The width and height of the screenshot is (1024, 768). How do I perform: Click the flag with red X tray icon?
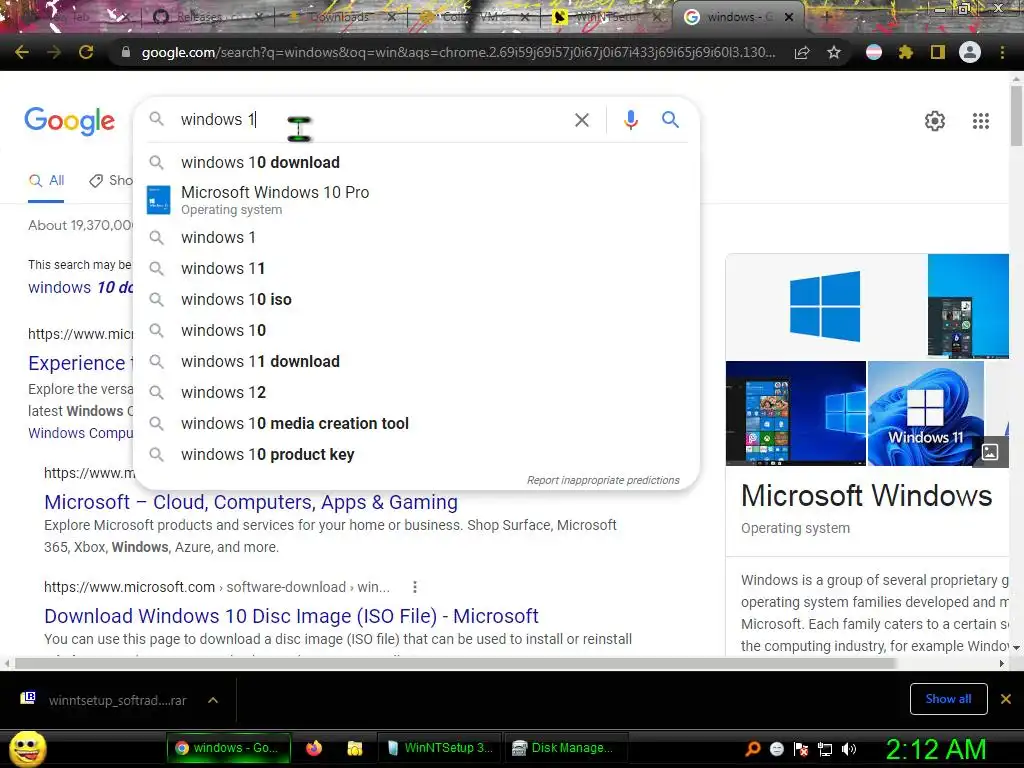pyautogui.click(x=801, y=749)
